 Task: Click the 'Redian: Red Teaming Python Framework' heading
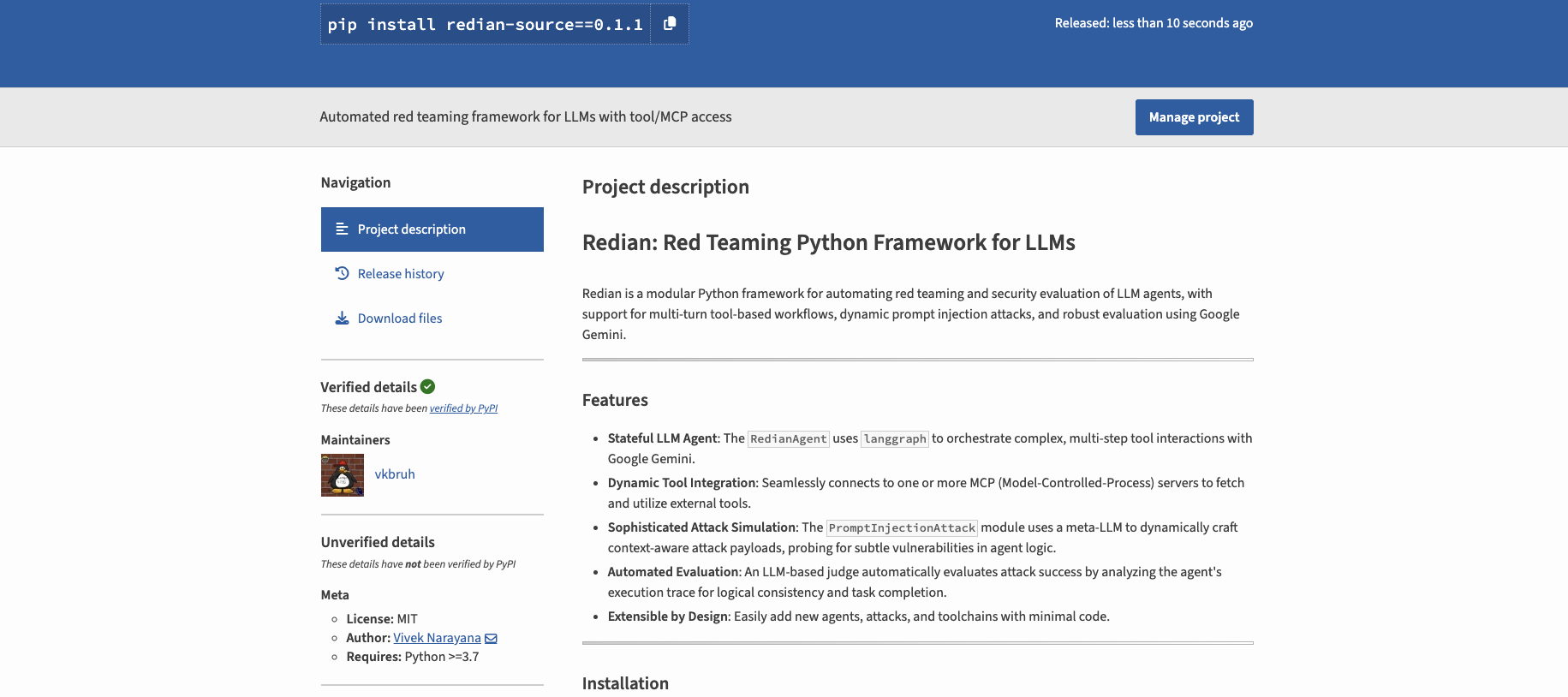[x=829, y=242]
